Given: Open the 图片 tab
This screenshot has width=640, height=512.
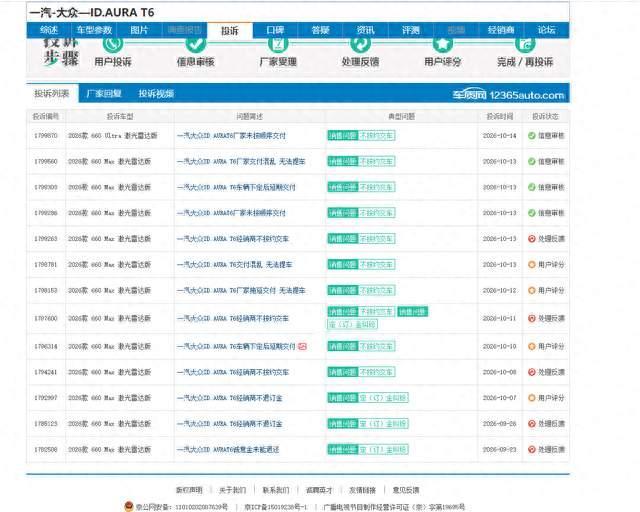Looking at the screenshot, I should tap(139, 30).
